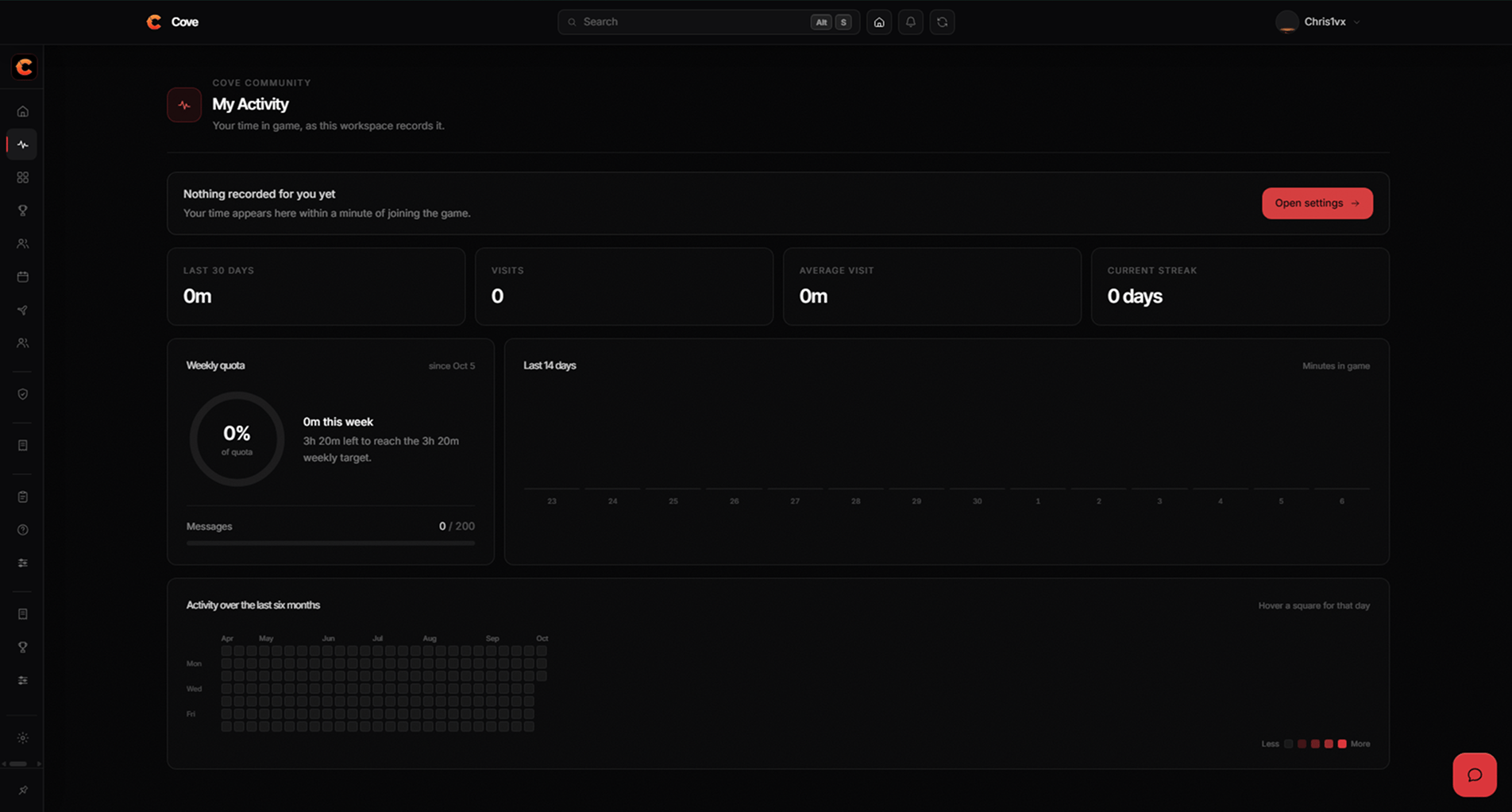This screenshot has height=812, width=1512.
Task: Click the "Hover a square for that day" hint
Action: pyautogui.click(x=1314, y=606)
